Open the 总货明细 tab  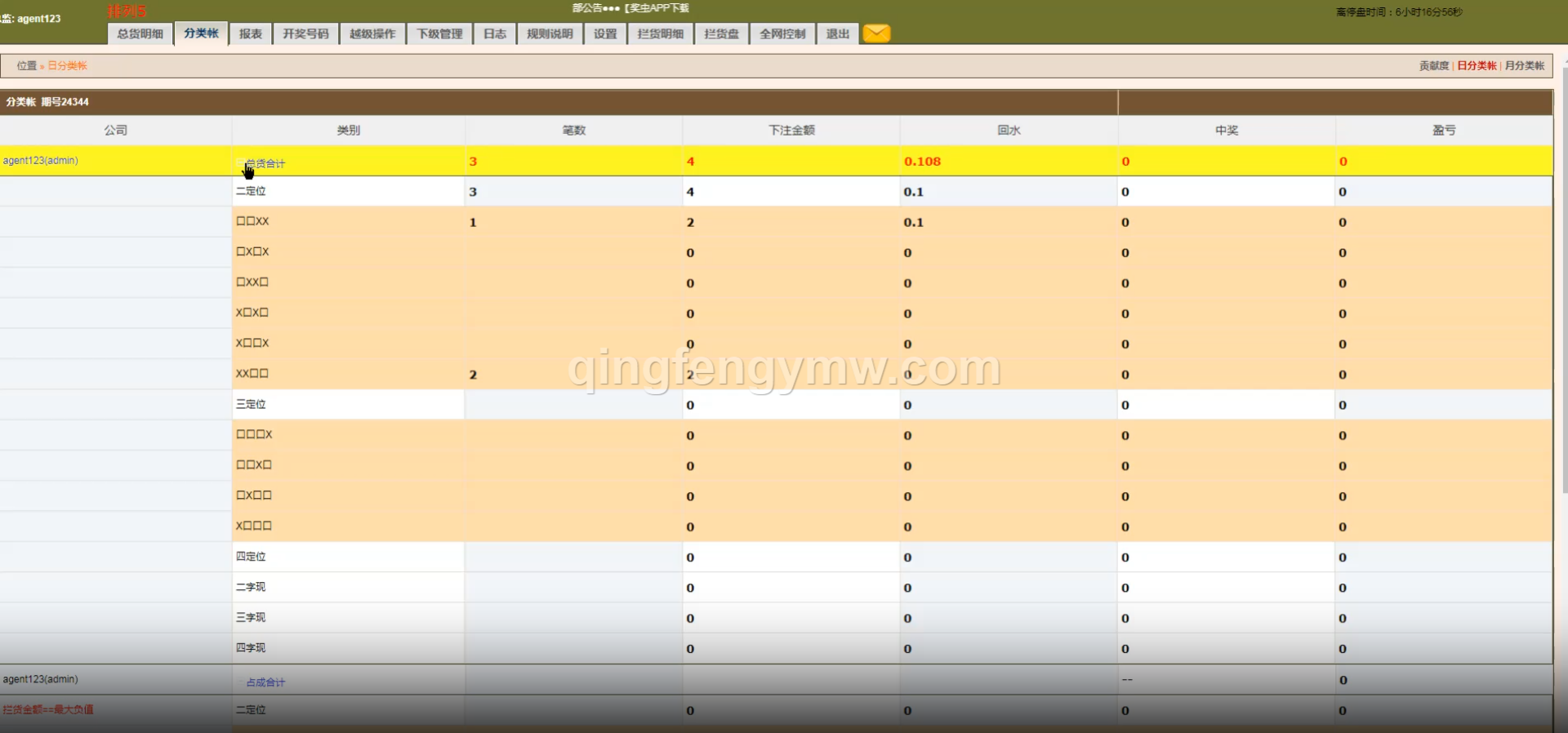coord(140,33)
